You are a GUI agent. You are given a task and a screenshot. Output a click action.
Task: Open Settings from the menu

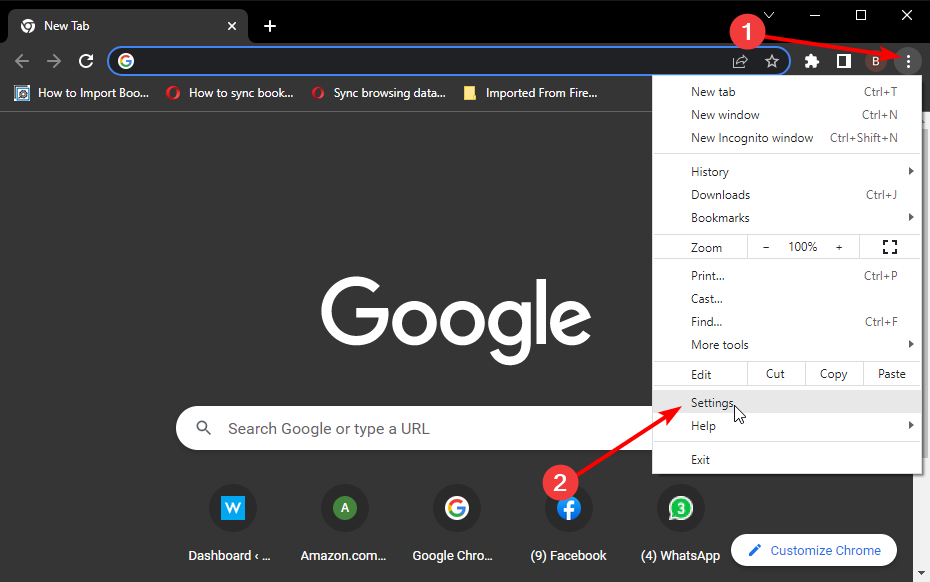pos(787,403)
